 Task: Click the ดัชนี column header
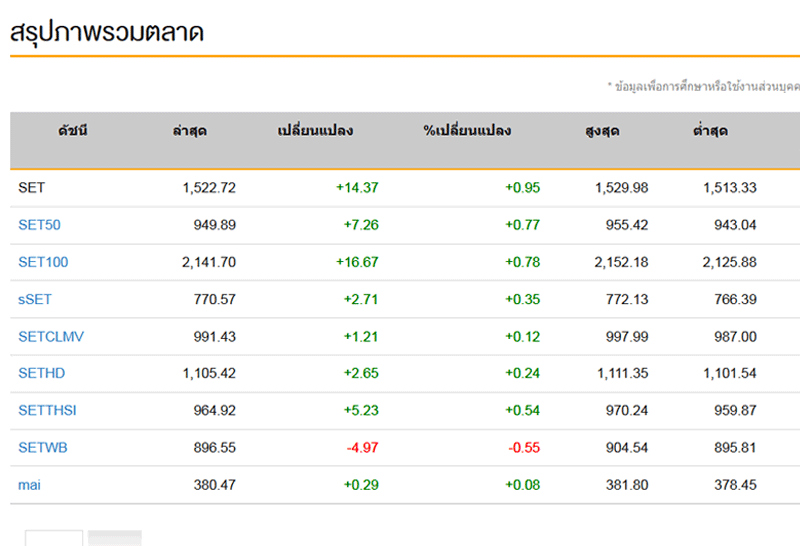point(72,131)
